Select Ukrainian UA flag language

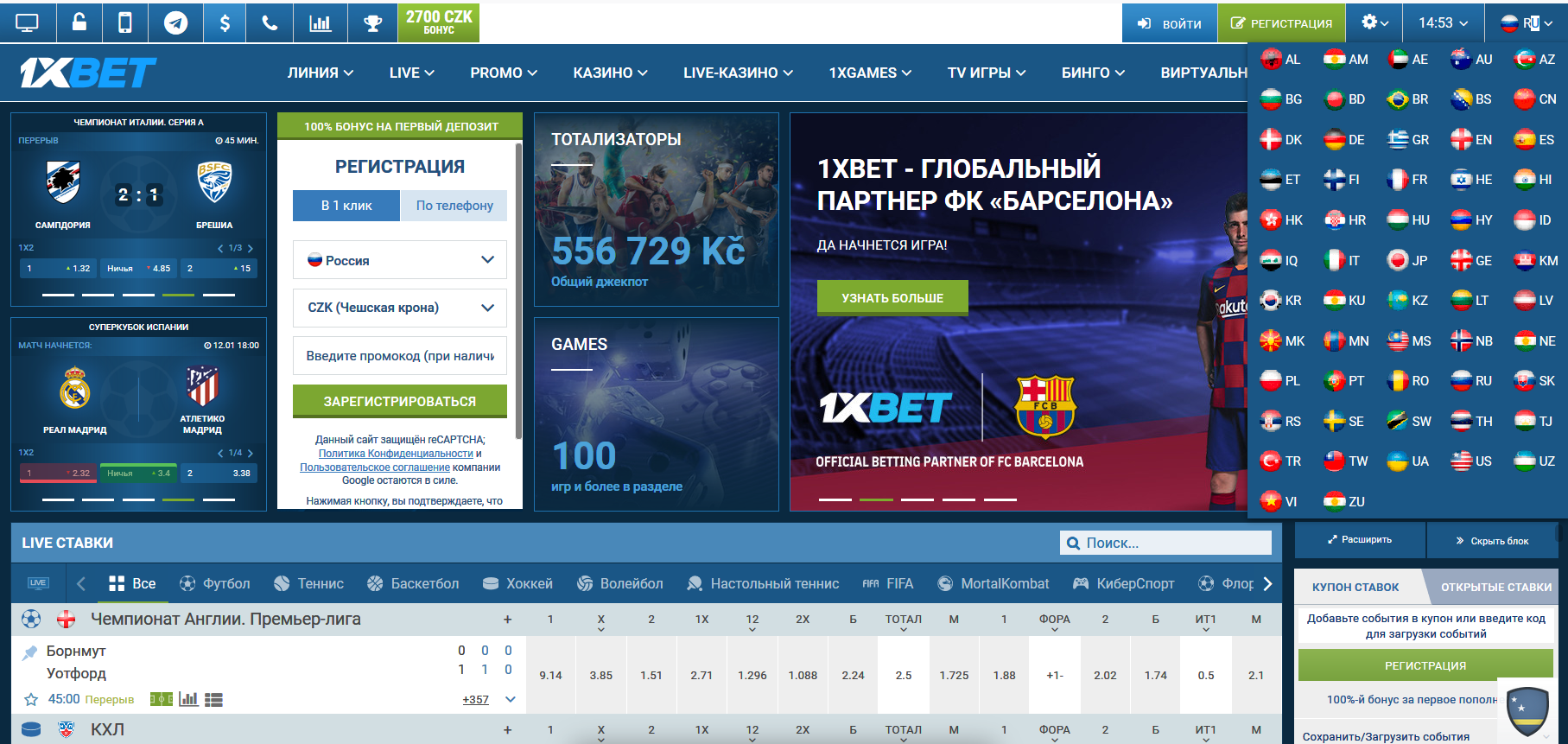[x=1407, y=461]
